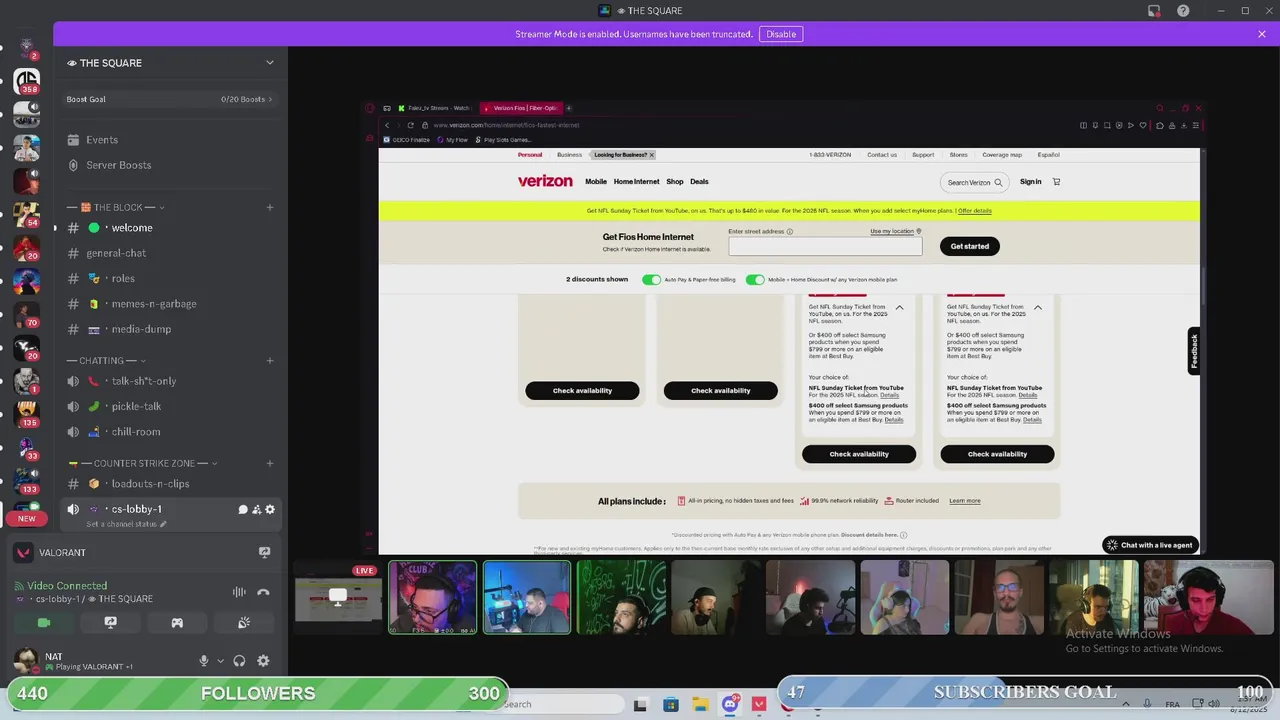
Task: Open user settings gear beside NAT
Action: coord(263,661)
